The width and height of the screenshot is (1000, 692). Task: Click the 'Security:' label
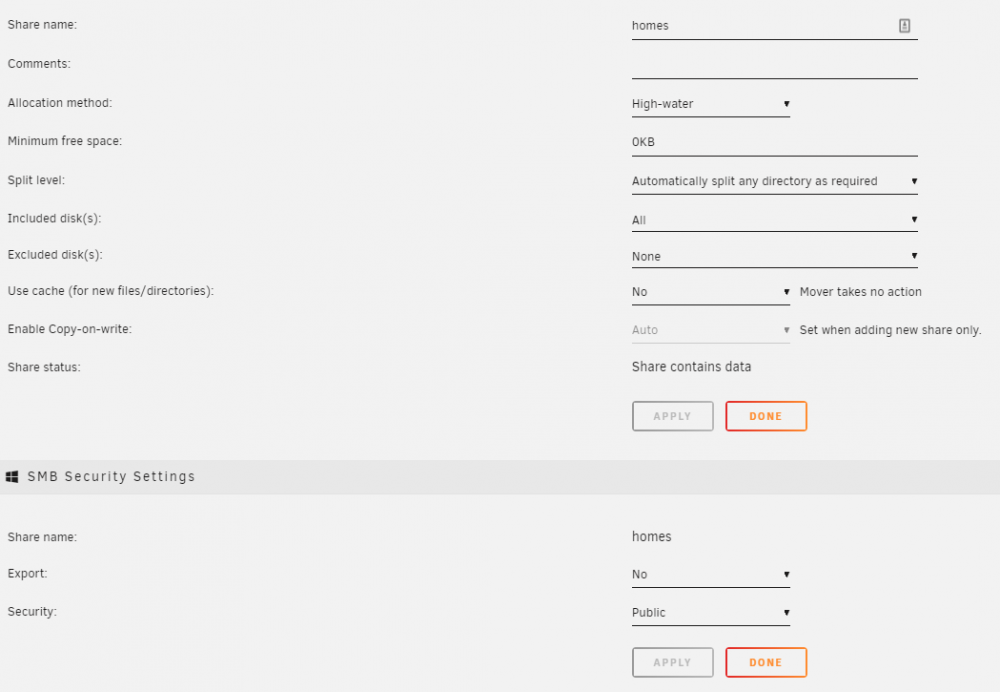pyautogui.click(x=32, y=612)
